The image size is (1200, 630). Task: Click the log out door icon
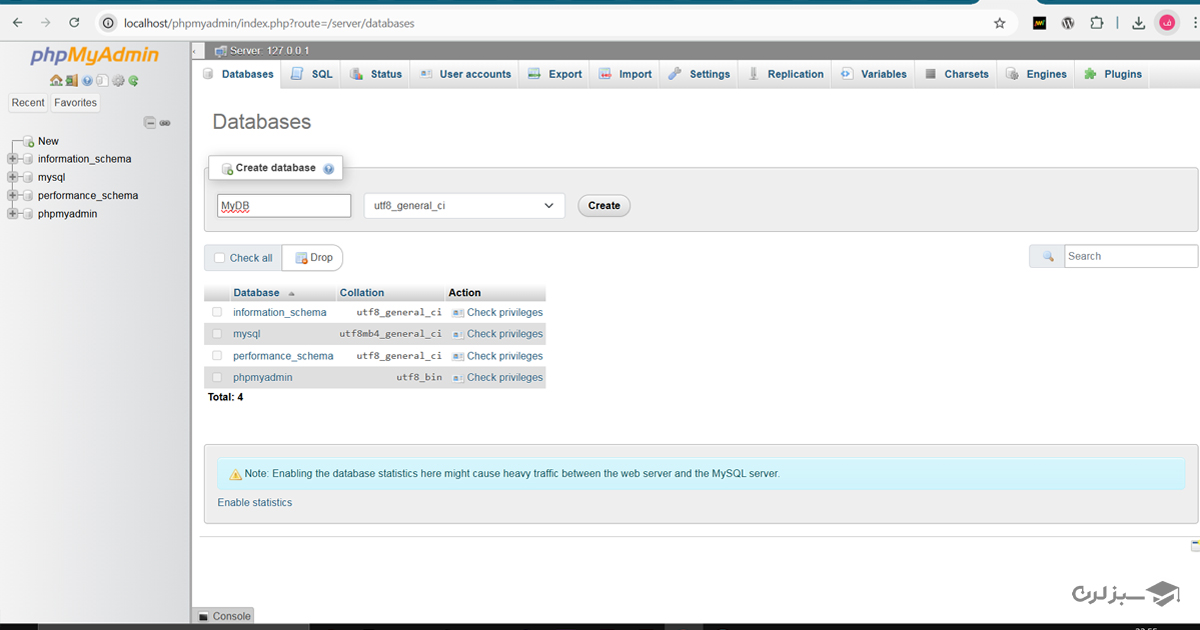point(71,81)
